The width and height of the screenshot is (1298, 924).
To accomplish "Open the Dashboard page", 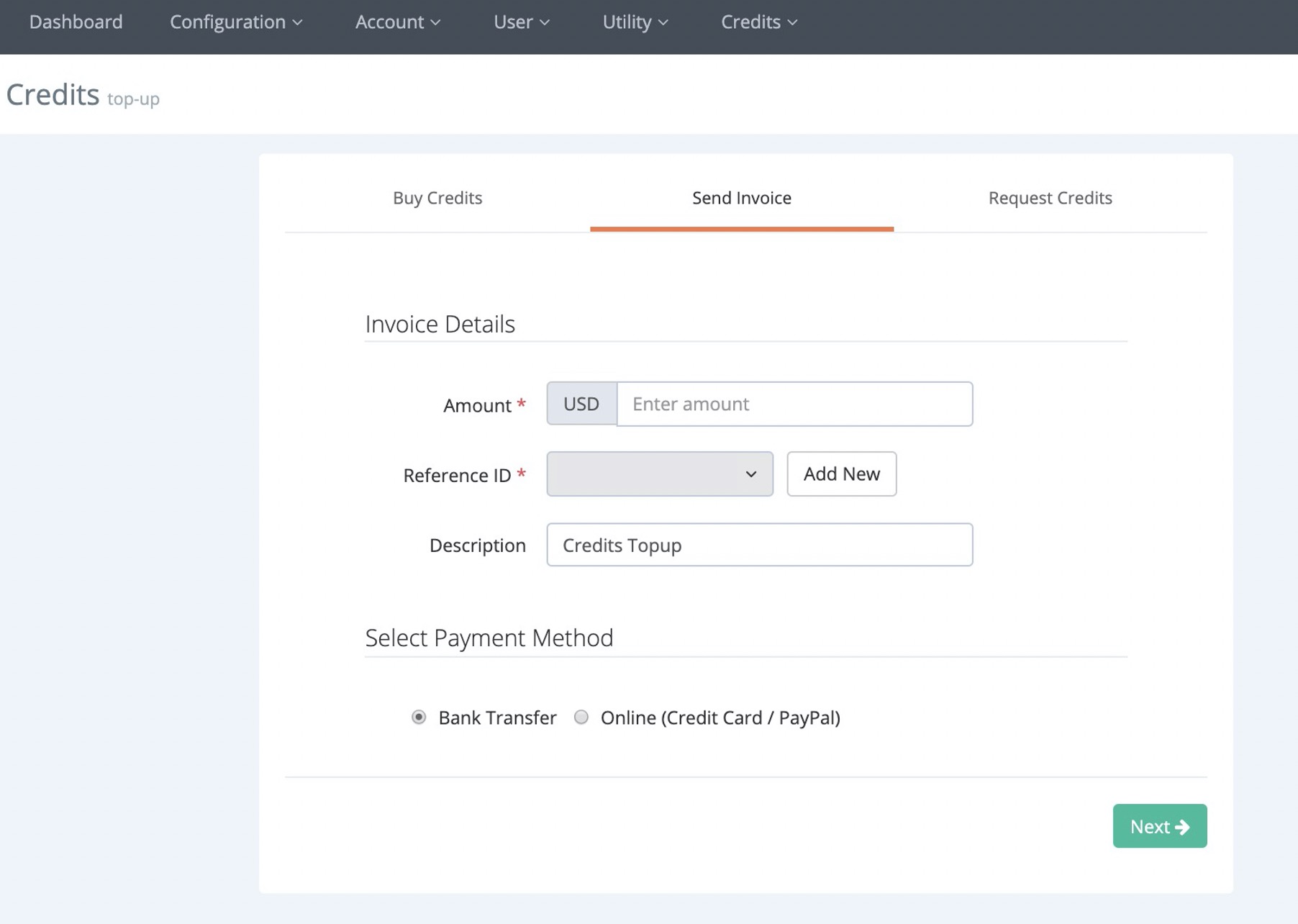I will click(x=76, y=22).
